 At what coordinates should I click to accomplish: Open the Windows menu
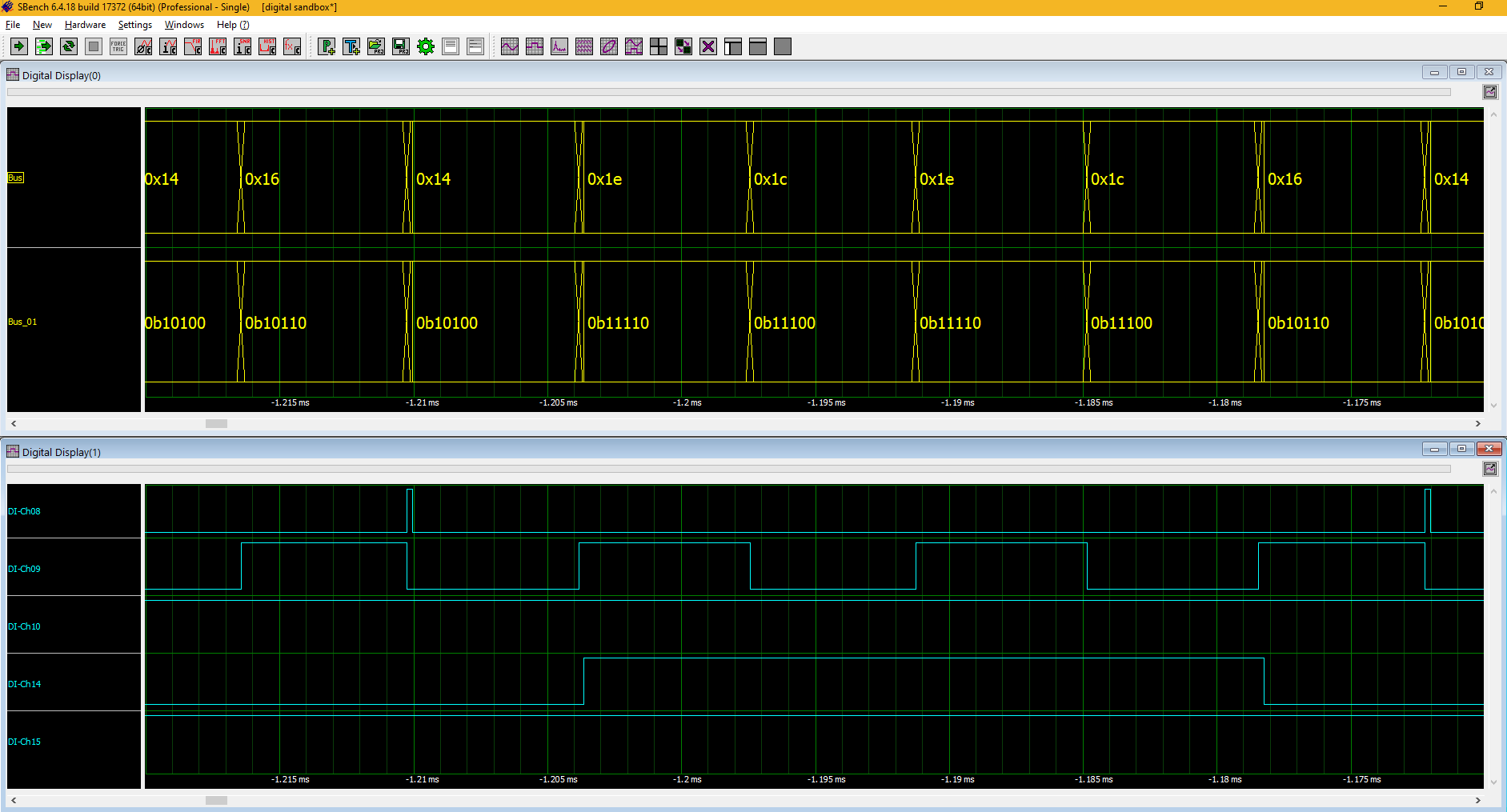[184, 25]
